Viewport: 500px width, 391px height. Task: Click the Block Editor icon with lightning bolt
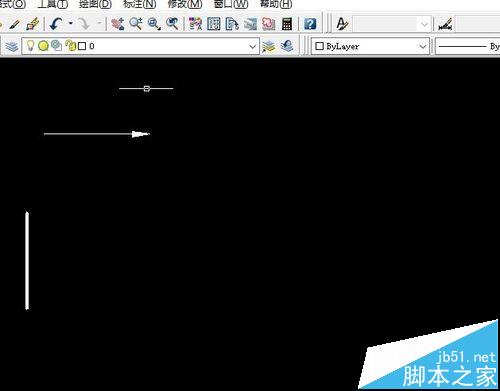[33, 24]
